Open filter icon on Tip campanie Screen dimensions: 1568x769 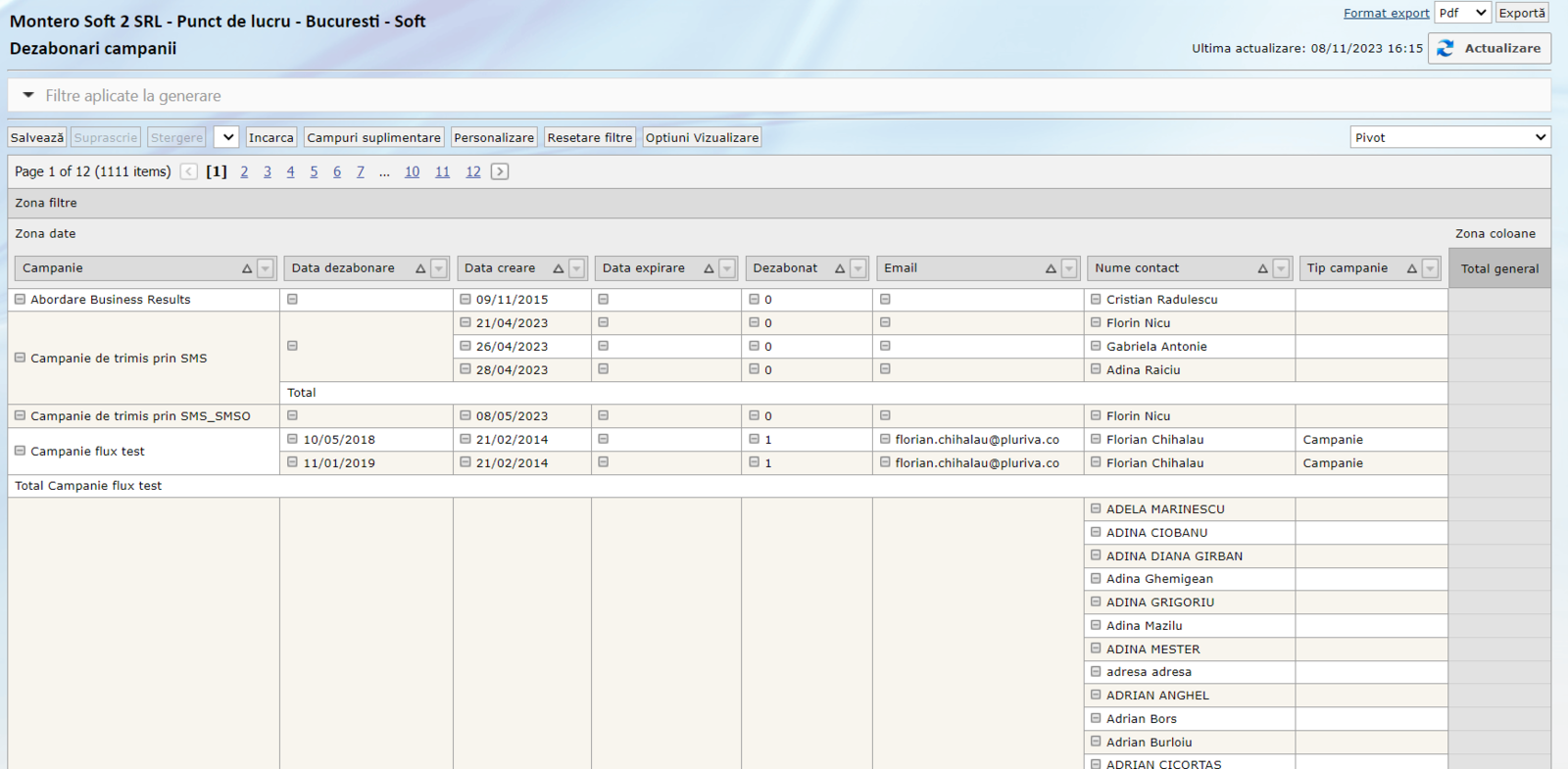1430,268
